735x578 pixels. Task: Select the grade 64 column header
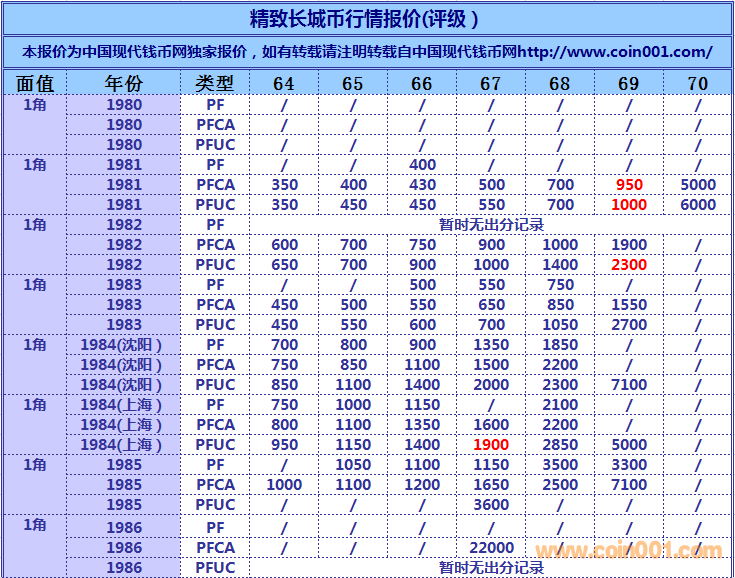click(284, 84)
